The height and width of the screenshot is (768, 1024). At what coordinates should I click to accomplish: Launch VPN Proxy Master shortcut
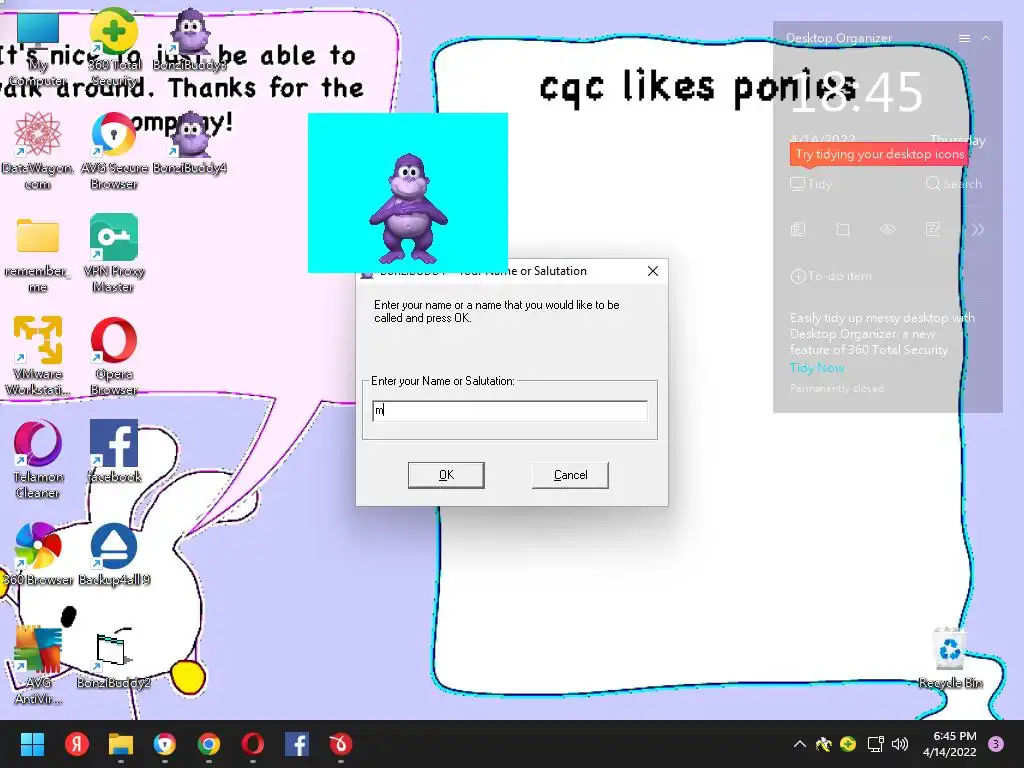(114, 253)
